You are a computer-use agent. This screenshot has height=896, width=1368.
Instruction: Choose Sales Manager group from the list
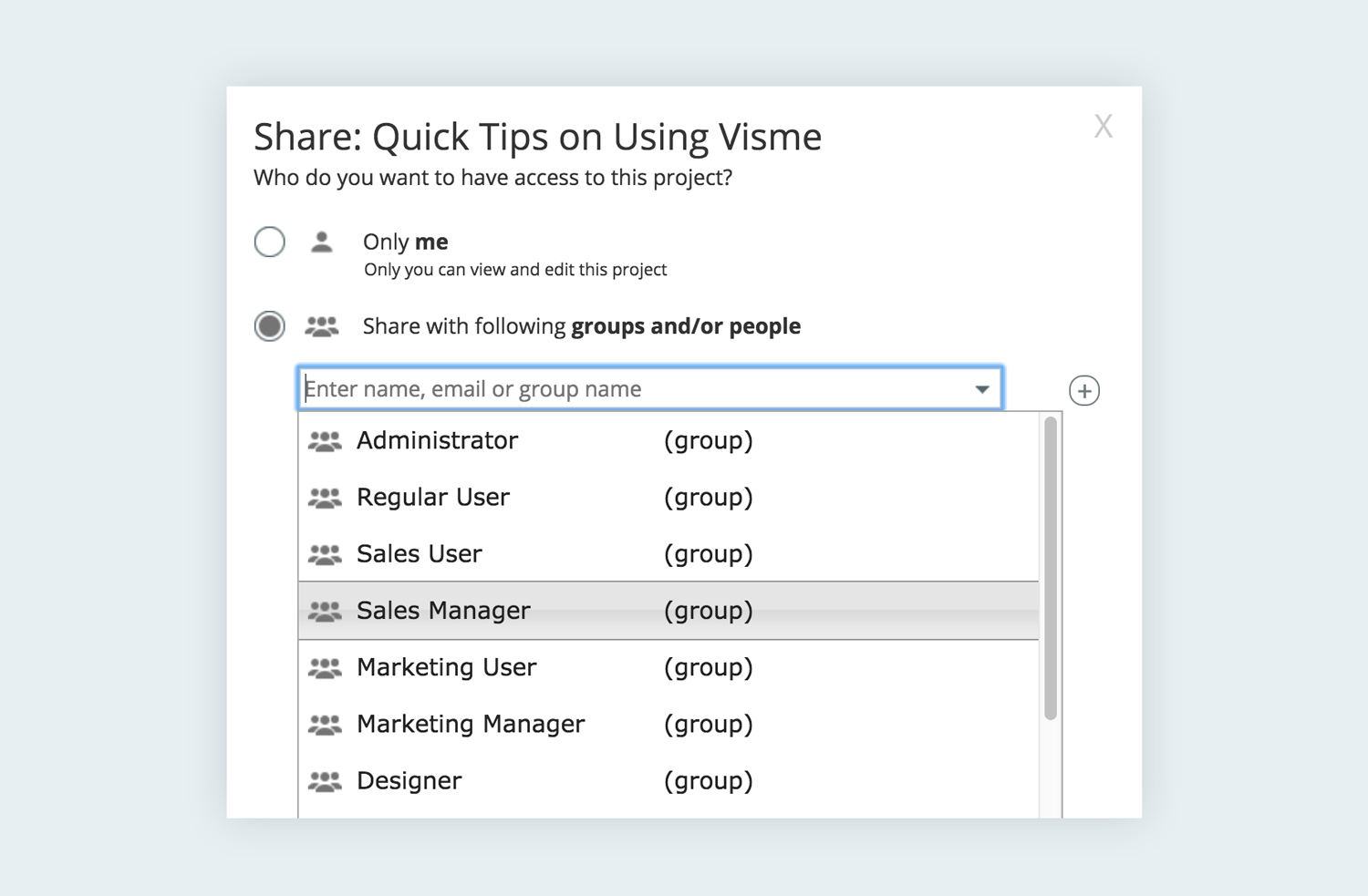coord(443,611)
